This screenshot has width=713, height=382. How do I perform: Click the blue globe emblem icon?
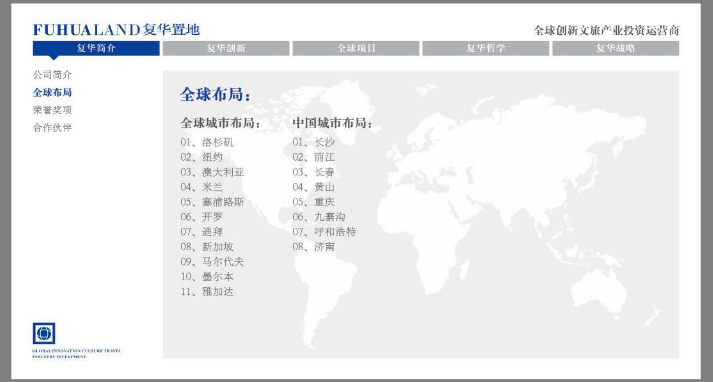tap(44, 333)
